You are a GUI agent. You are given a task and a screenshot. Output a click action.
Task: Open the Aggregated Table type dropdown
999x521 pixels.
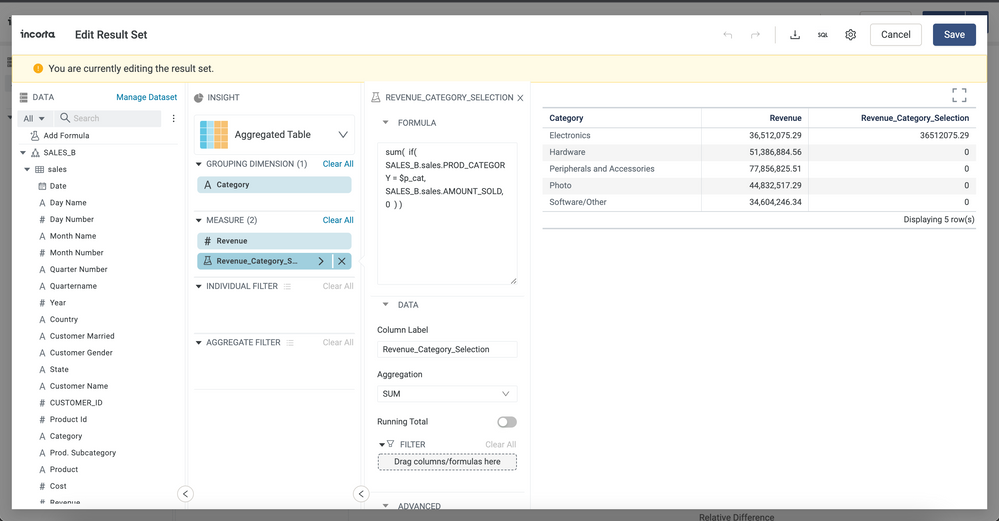pos(343,134)
